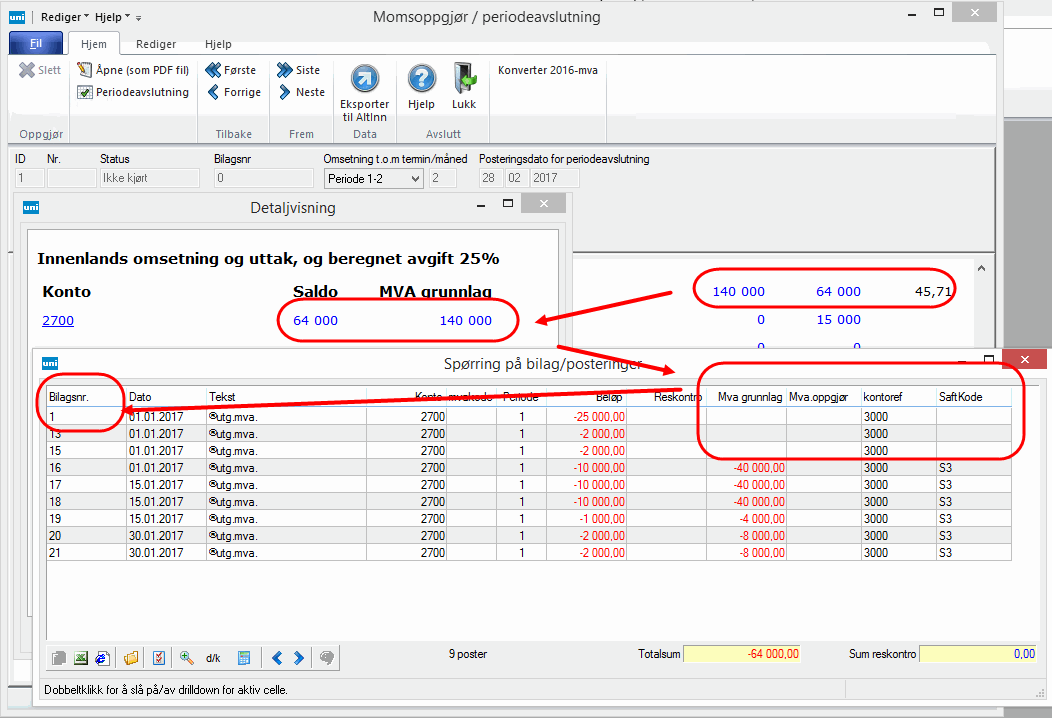Viewport: 1052px width, 718px height.
Task: Click Konverter 2016-mva button
Action: 548,70
